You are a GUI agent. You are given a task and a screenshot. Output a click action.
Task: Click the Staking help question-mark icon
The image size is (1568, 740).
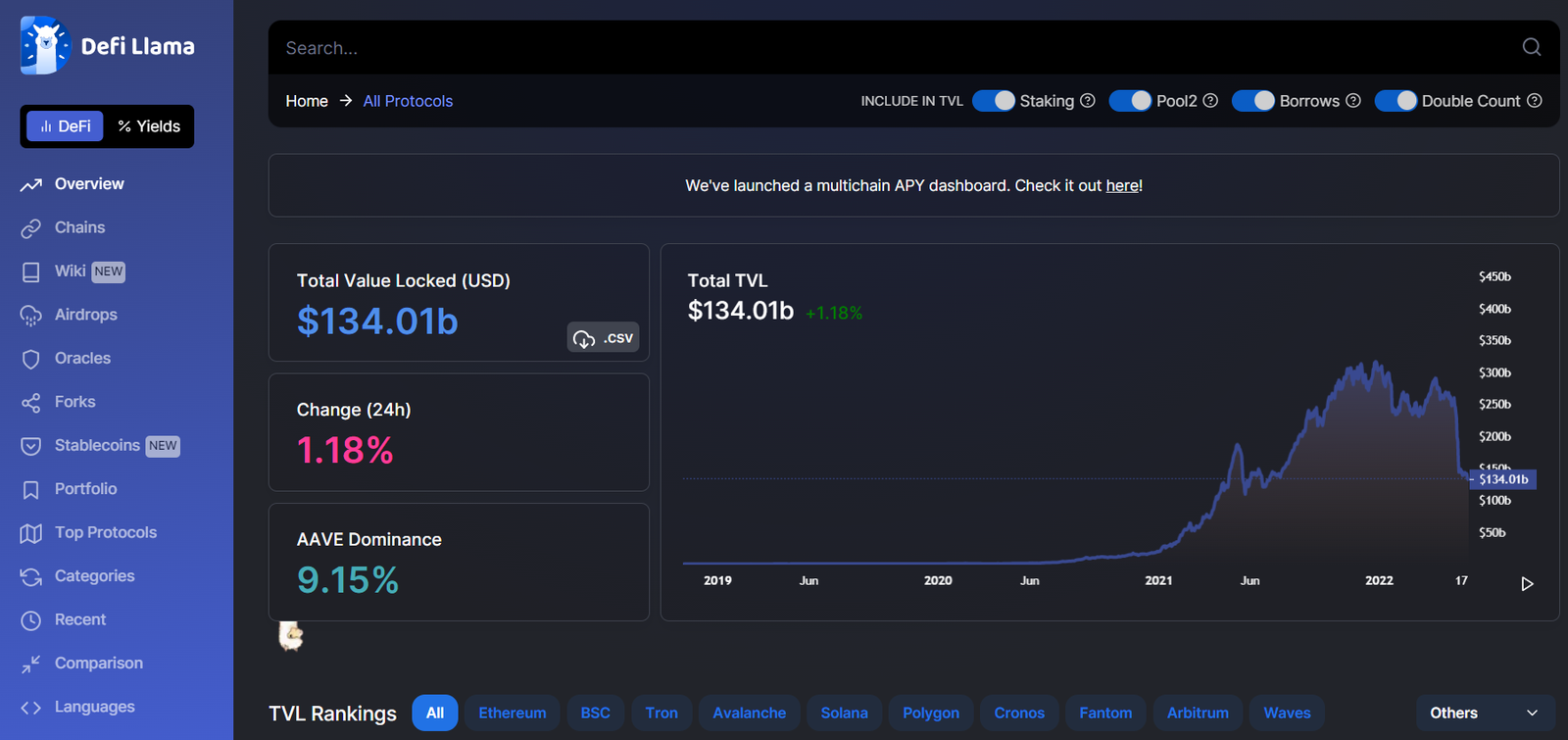pos(1087,101)
